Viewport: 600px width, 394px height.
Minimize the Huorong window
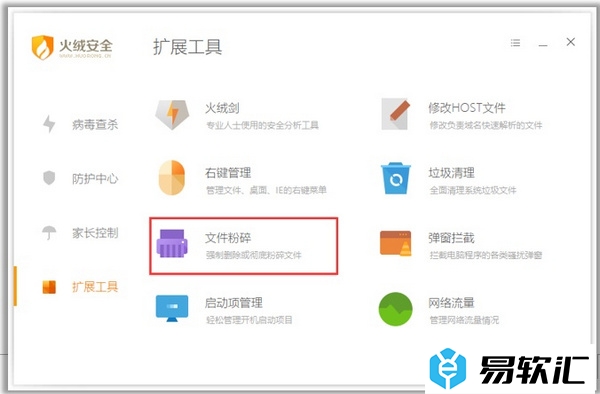pos(543,45)
